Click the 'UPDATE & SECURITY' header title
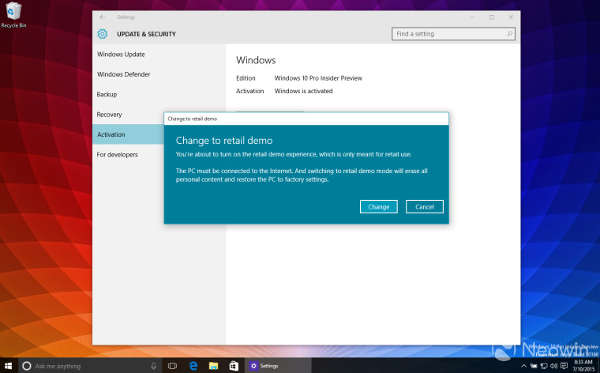600x373 pixels. click(146, 34)
